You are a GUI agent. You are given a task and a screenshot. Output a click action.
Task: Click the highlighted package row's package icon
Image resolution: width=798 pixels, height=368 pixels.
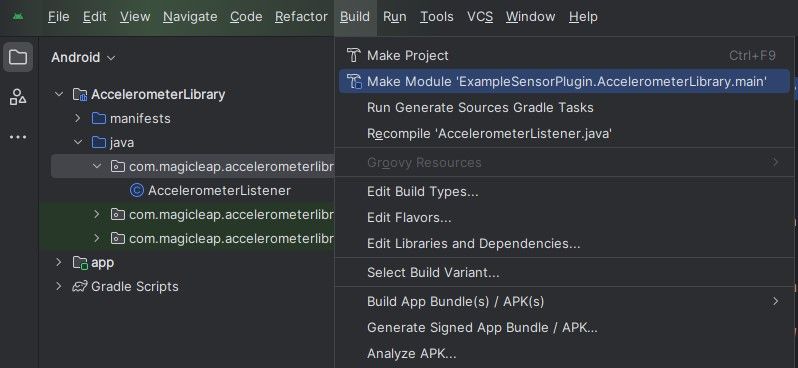click(118, 166)
